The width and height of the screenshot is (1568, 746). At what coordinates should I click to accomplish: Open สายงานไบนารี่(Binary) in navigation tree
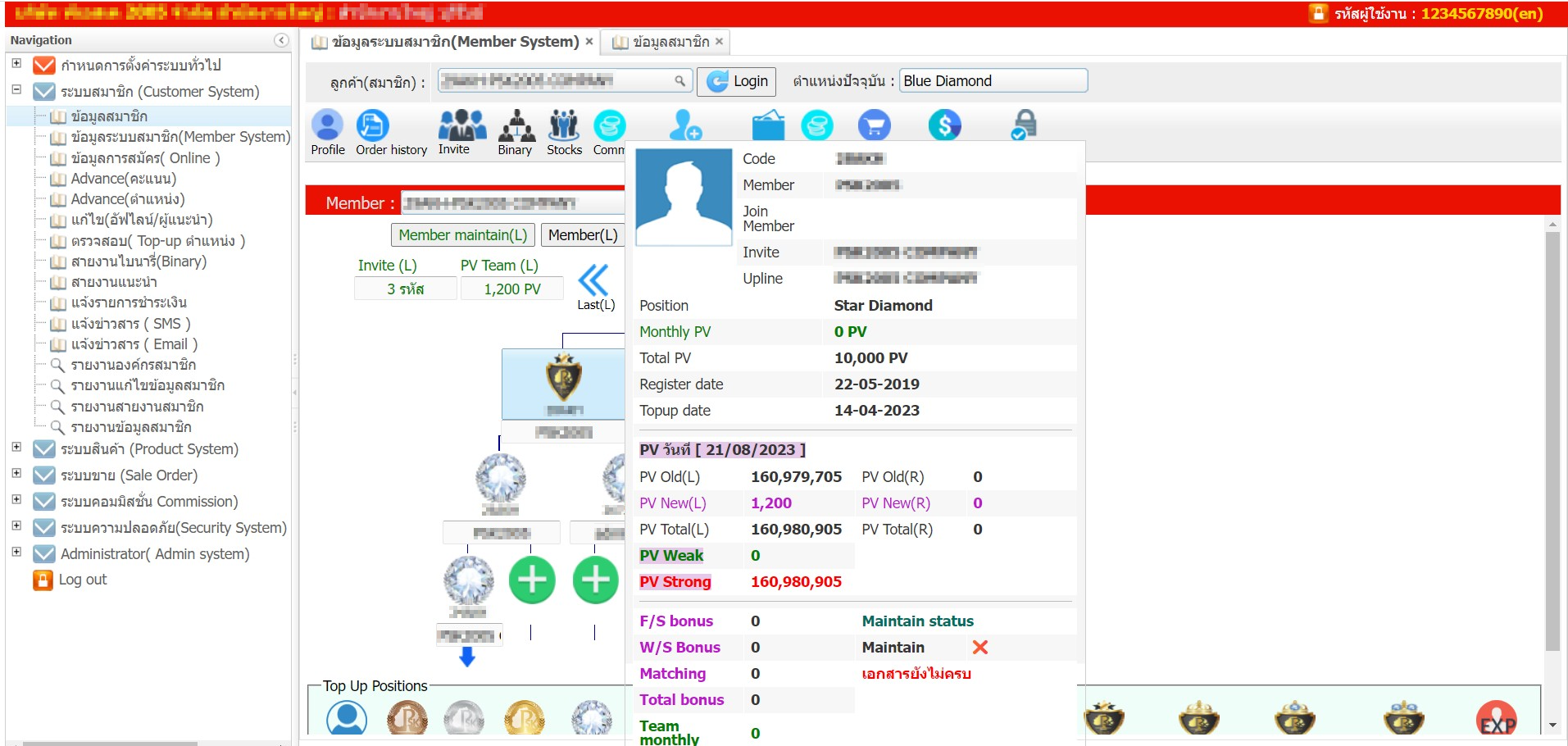(x=138, y=262)
